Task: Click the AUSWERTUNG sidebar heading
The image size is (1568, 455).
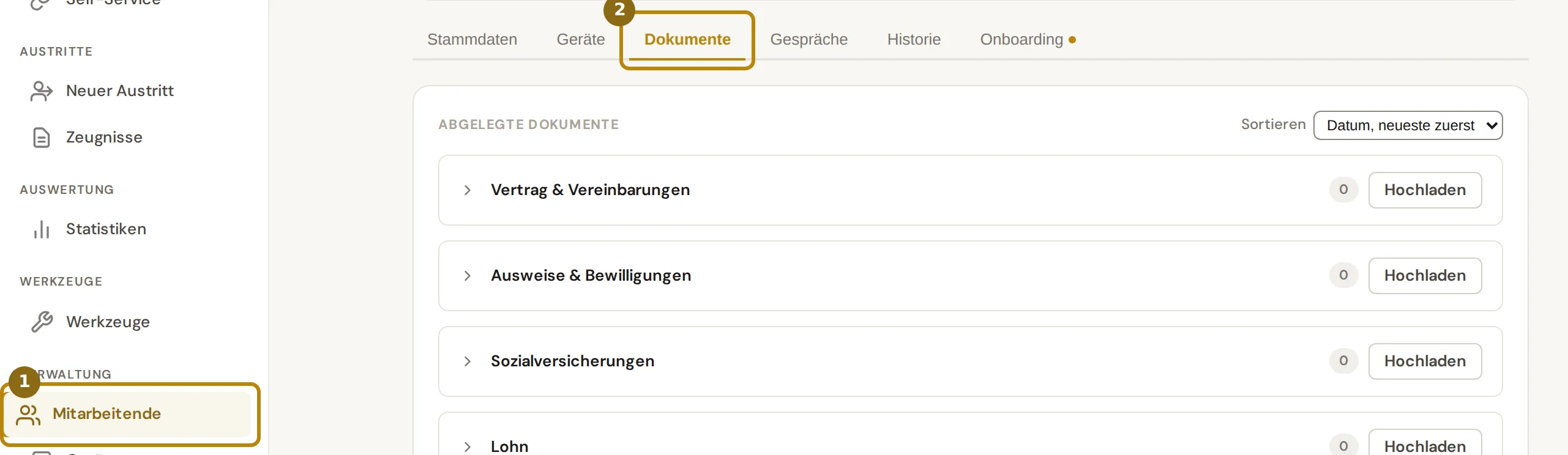Action: [67, 190]
